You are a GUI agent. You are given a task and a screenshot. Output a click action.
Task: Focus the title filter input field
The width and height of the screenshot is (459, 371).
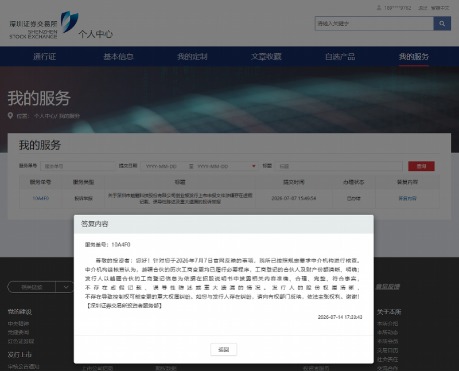(339, 166)
